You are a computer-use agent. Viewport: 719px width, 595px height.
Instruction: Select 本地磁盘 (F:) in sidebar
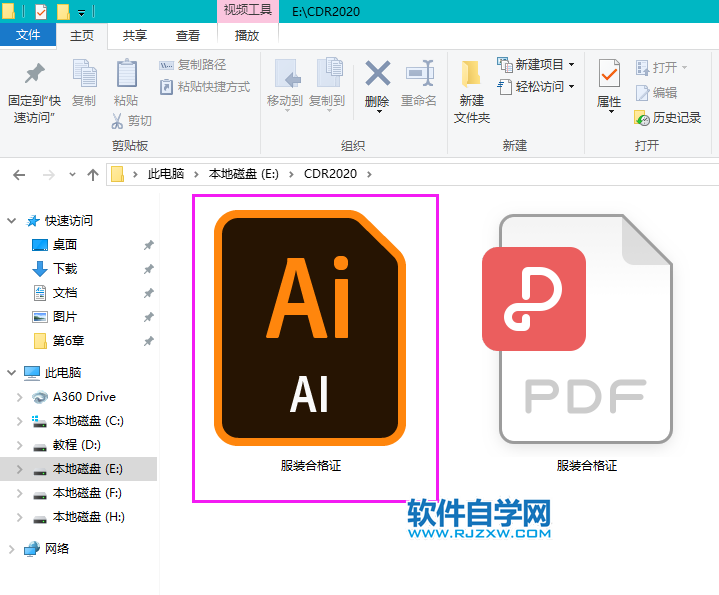click(87, 493)
